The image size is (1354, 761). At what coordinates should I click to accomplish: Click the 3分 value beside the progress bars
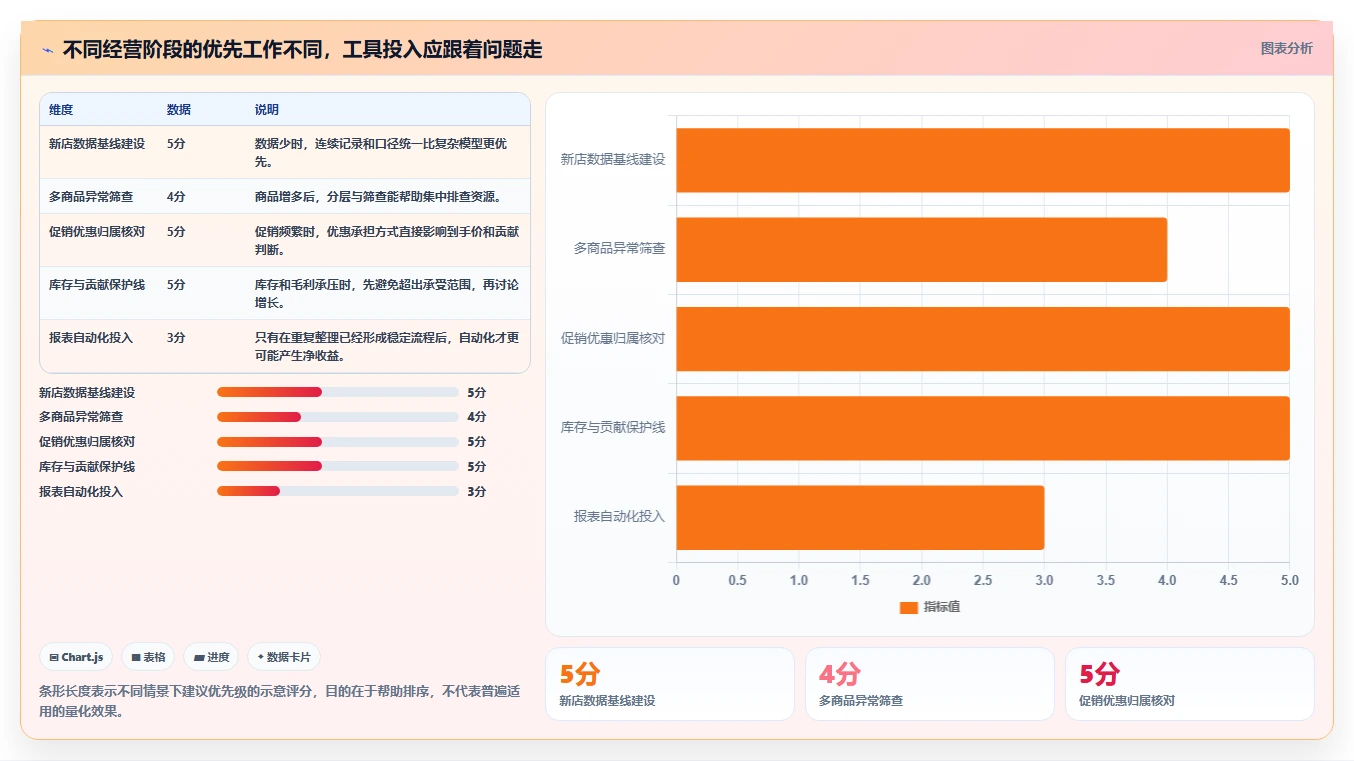pyautogui.click(x=477, y=492)
